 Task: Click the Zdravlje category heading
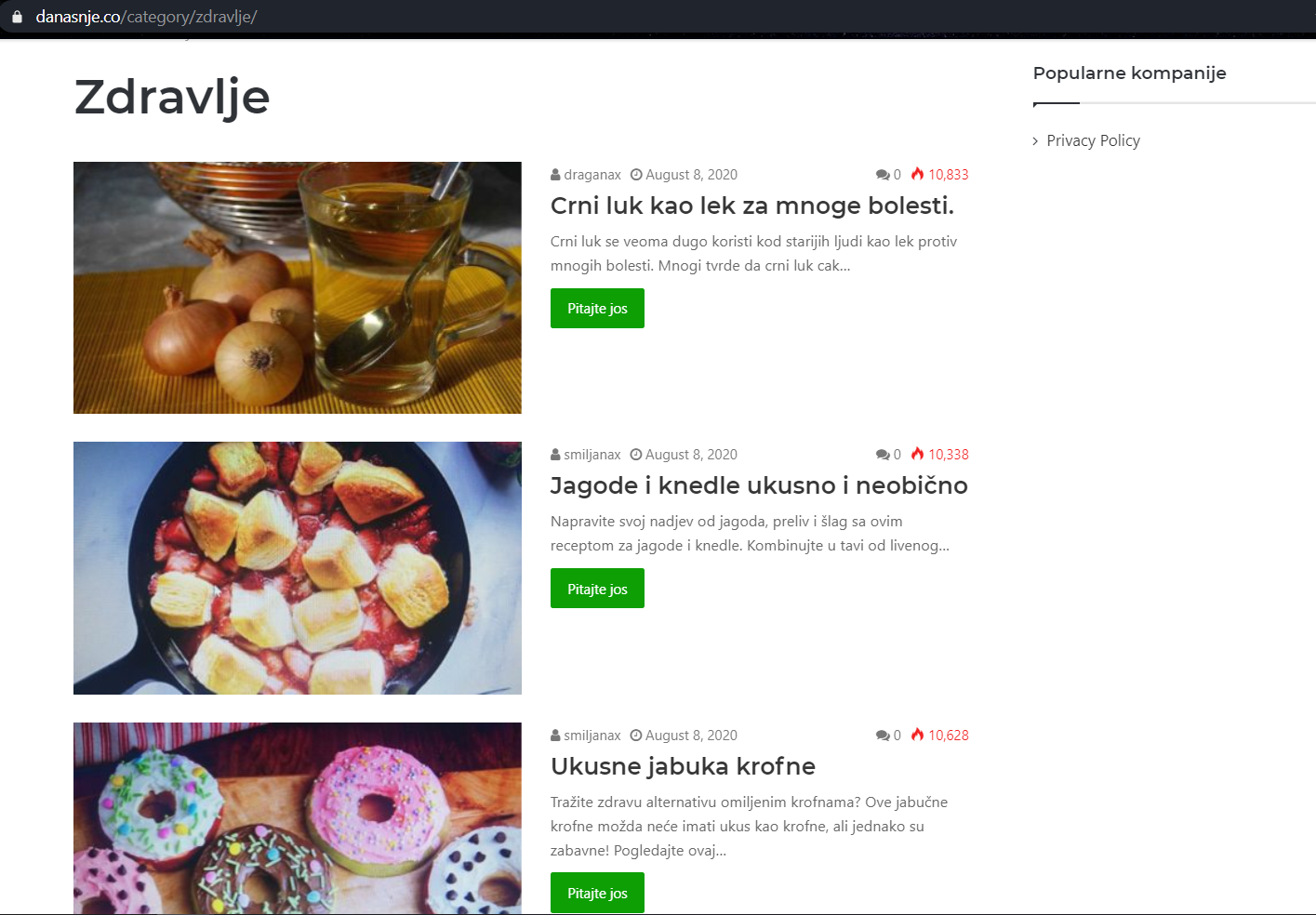[172, 98]
